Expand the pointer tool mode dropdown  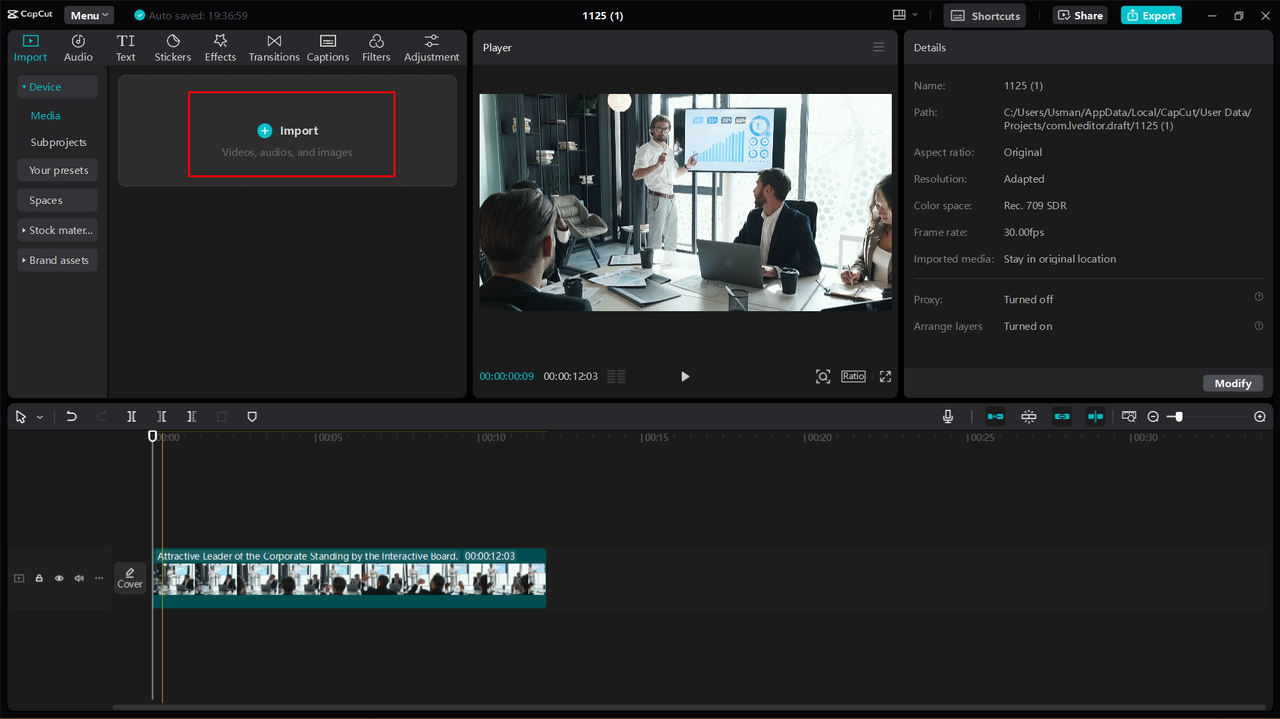tap(40, 417)
